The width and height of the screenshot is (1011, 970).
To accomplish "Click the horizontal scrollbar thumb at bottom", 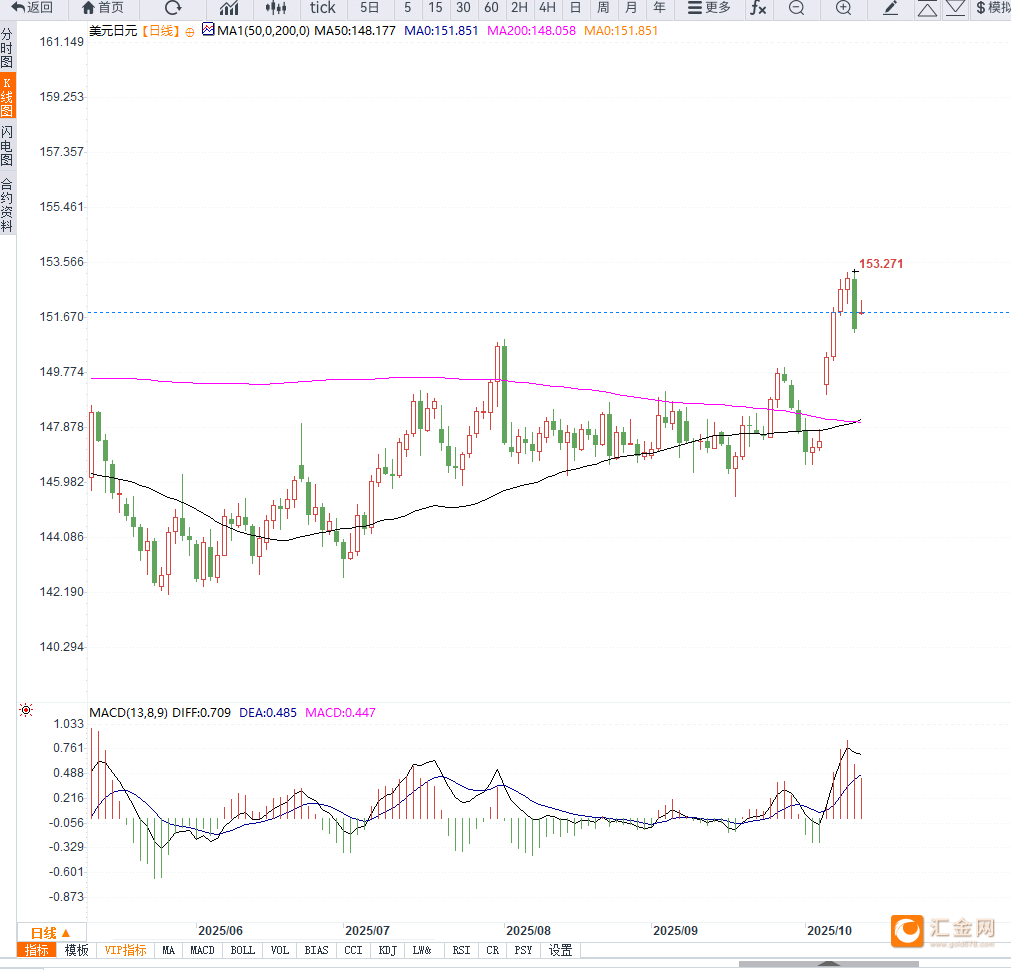I will pyautogui.click(x=829, y=964).
